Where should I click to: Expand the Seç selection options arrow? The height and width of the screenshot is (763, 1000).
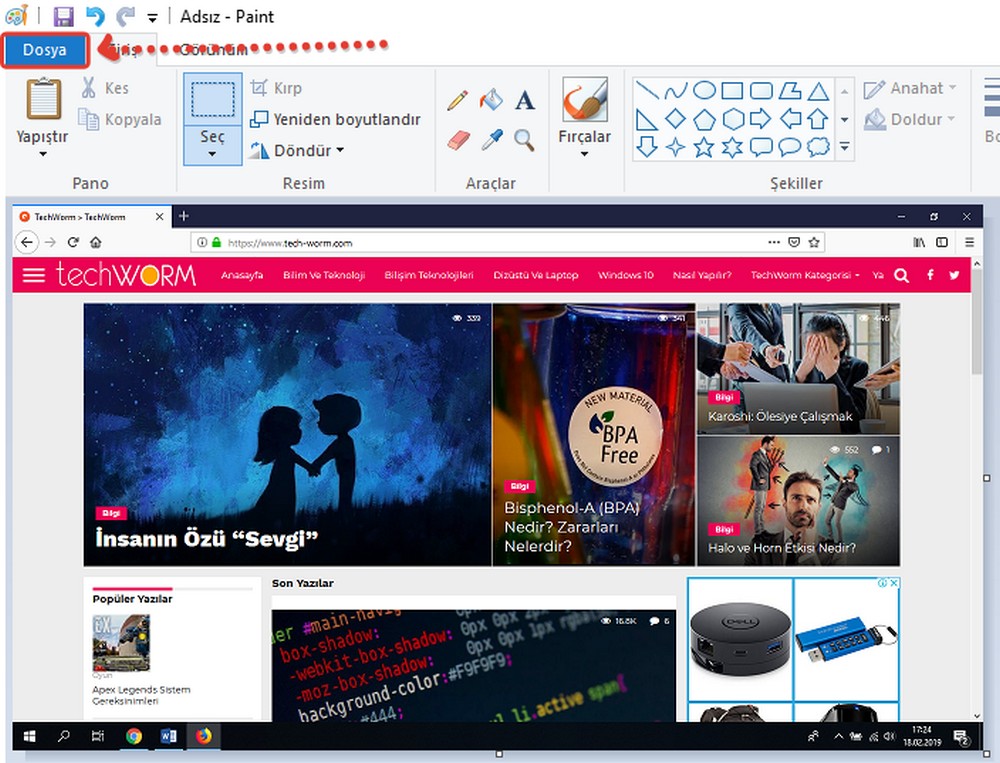[x=212, y=154]
